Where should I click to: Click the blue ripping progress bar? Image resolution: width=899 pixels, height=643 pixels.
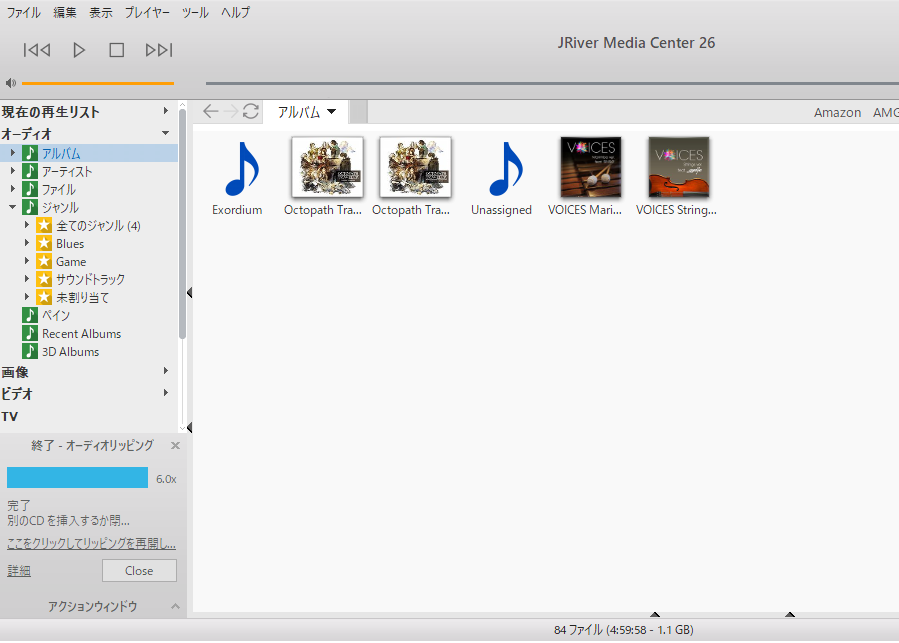[77, 478]
